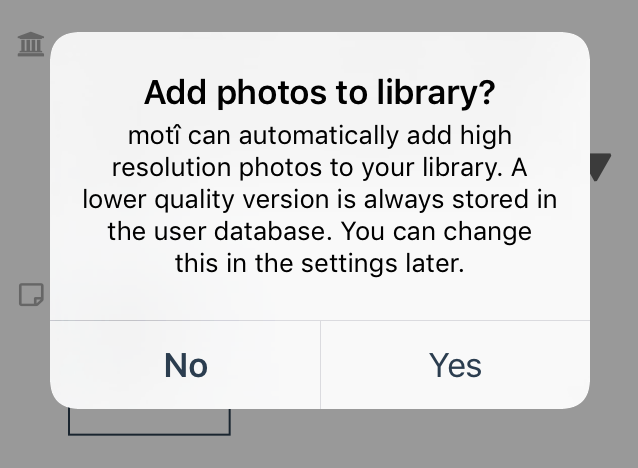Select the institution pillar icon
This screenshot has height=468, width=638.
click(x=31, y=44)
